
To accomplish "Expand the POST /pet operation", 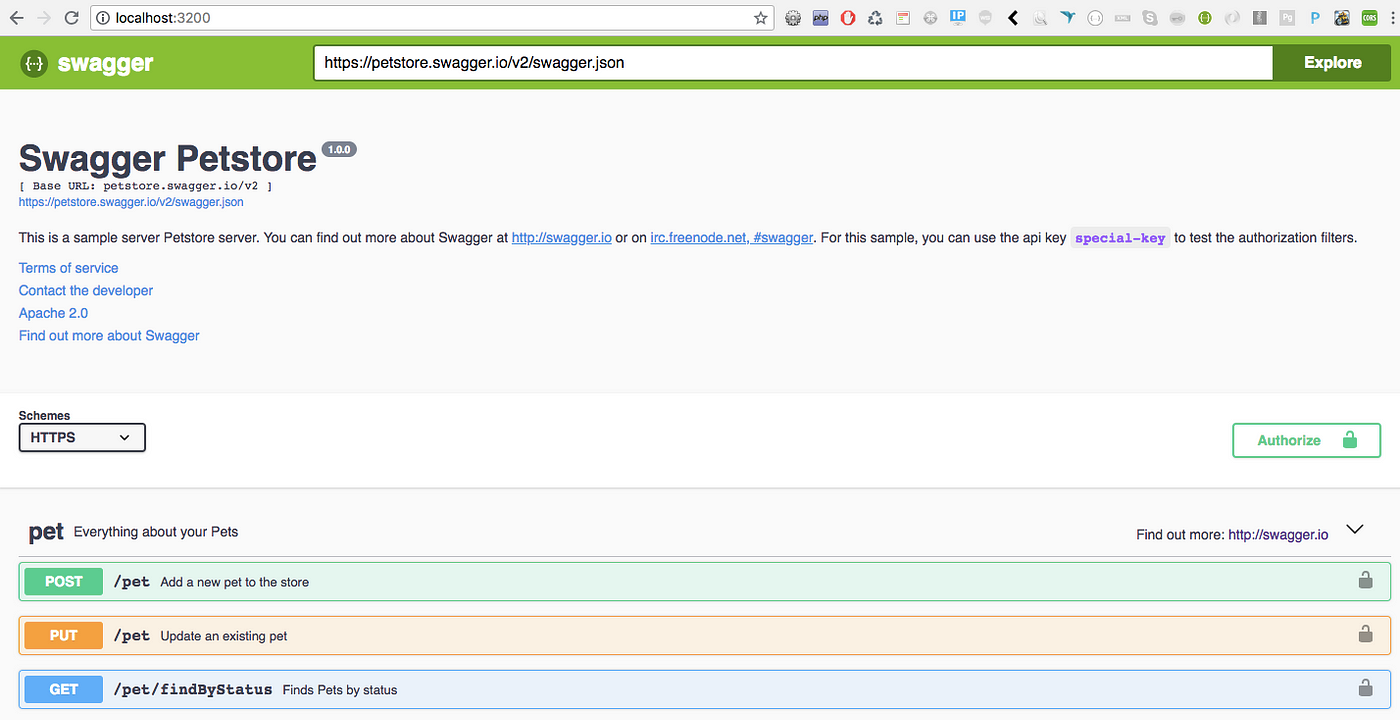I will coord(704,581).
